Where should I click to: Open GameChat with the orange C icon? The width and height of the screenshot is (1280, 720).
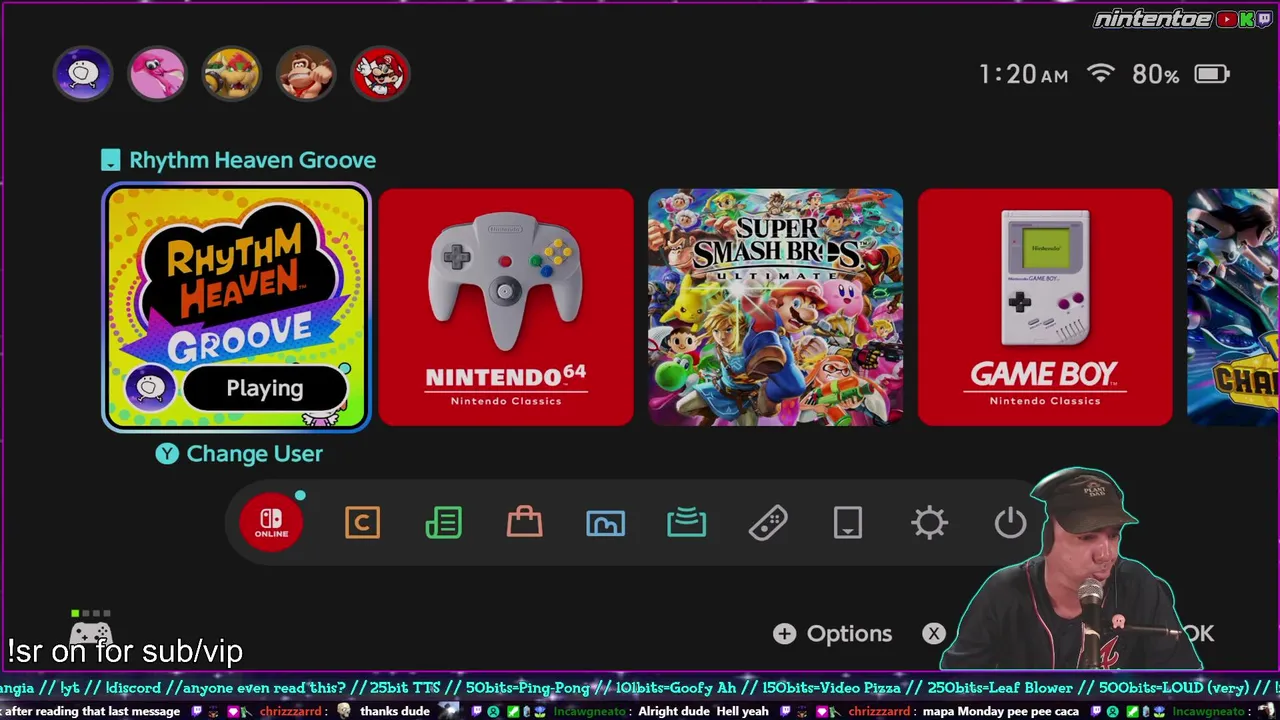[362, 523]
